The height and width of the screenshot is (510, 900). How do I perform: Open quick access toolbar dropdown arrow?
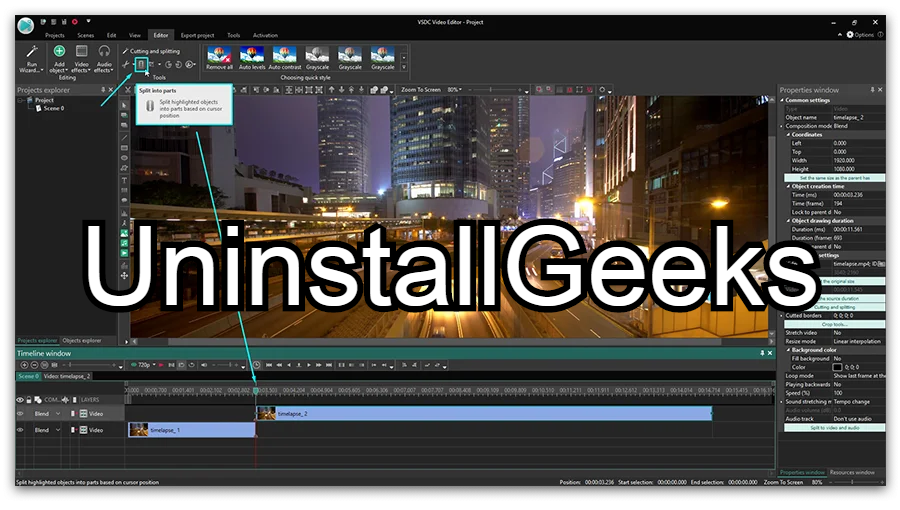(x=88, y=22)
